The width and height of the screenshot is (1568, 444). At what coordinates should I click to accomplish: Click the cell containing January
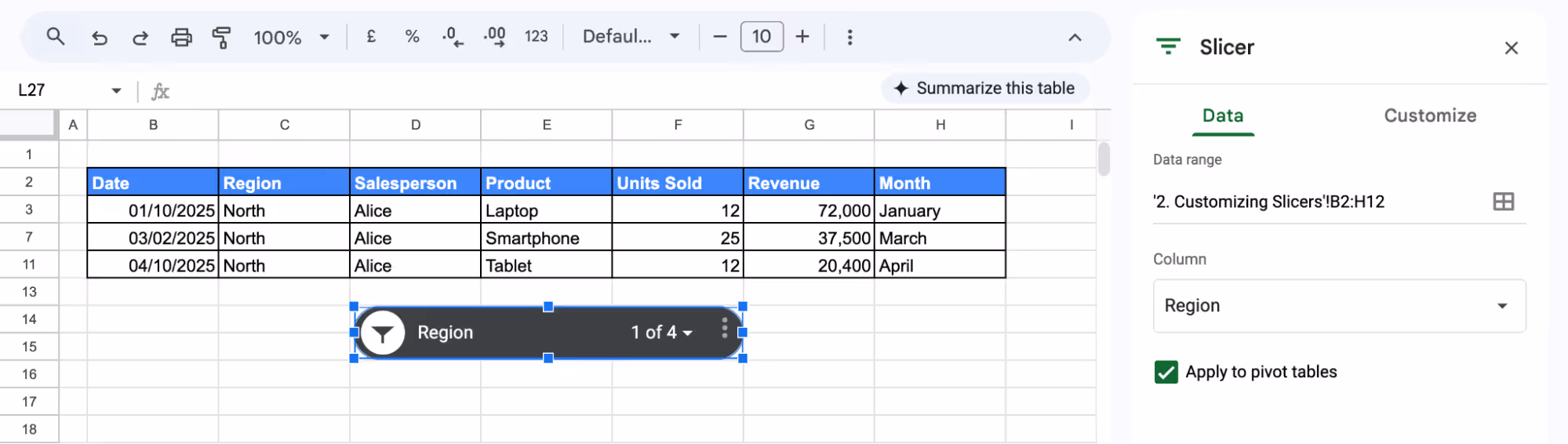[x=940, y=210]
